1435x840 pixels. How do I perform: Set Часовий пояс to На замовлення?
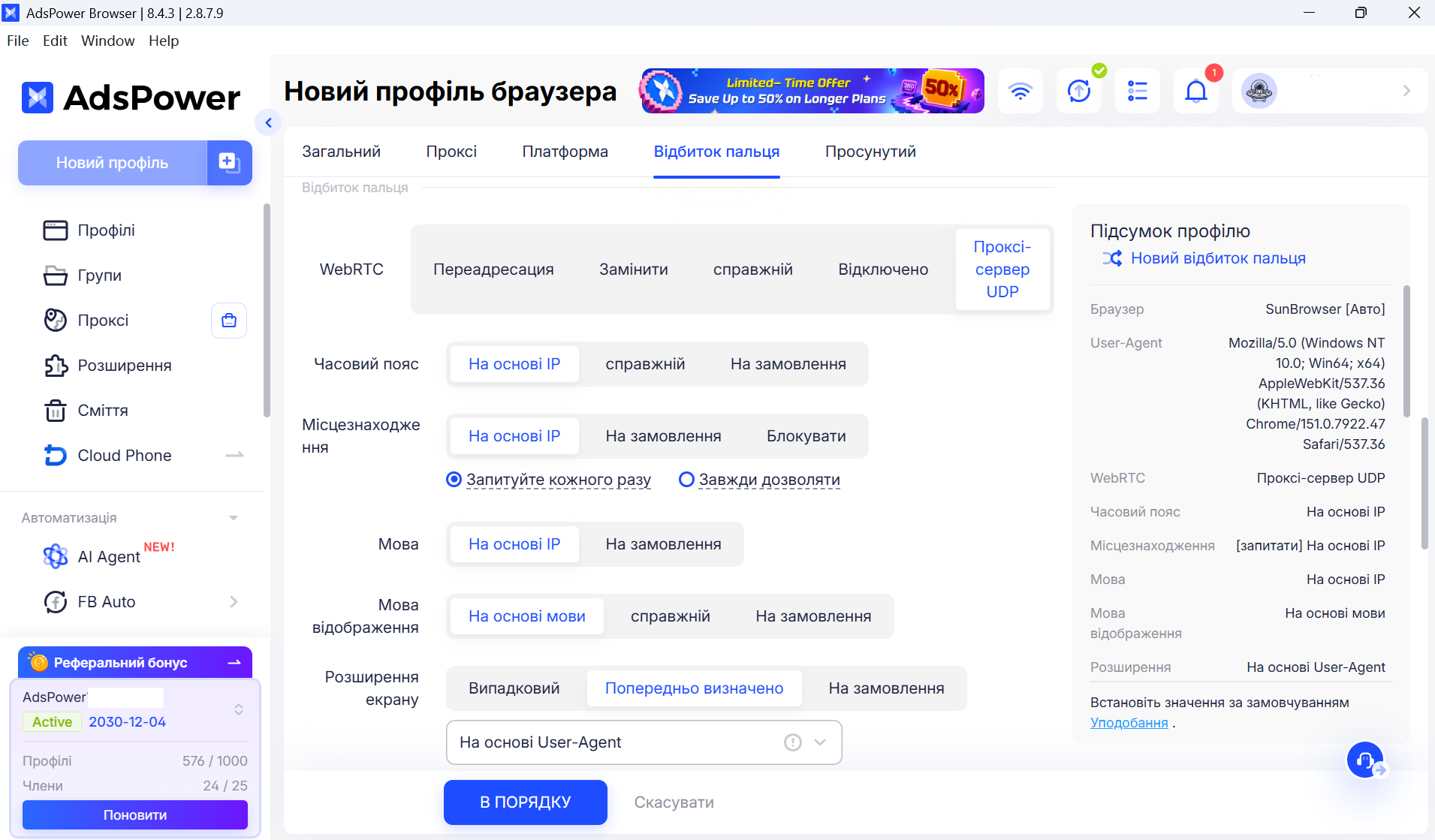[788, 364]
